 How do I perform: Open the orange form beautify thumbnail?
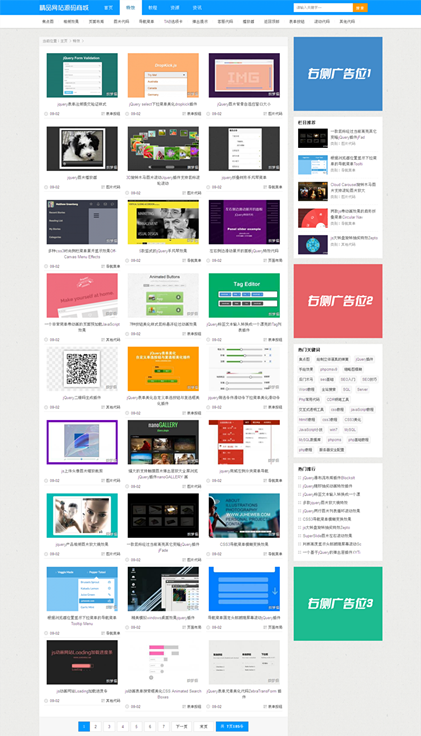click(163, 369)
